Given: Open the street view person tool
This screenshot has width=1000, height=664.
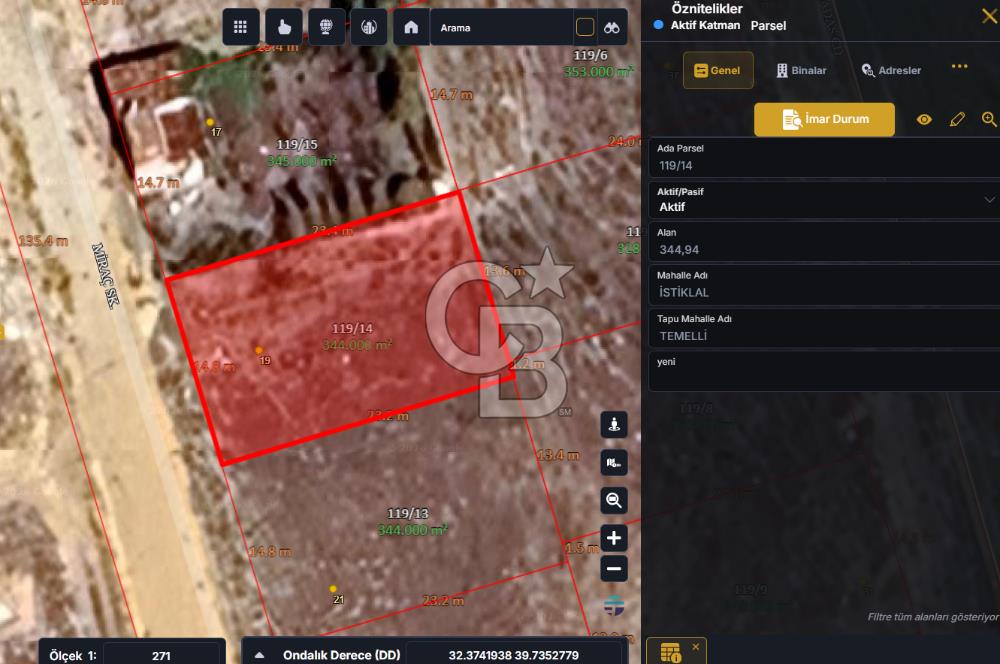Looking at the screenshot, I should (614, 425).
